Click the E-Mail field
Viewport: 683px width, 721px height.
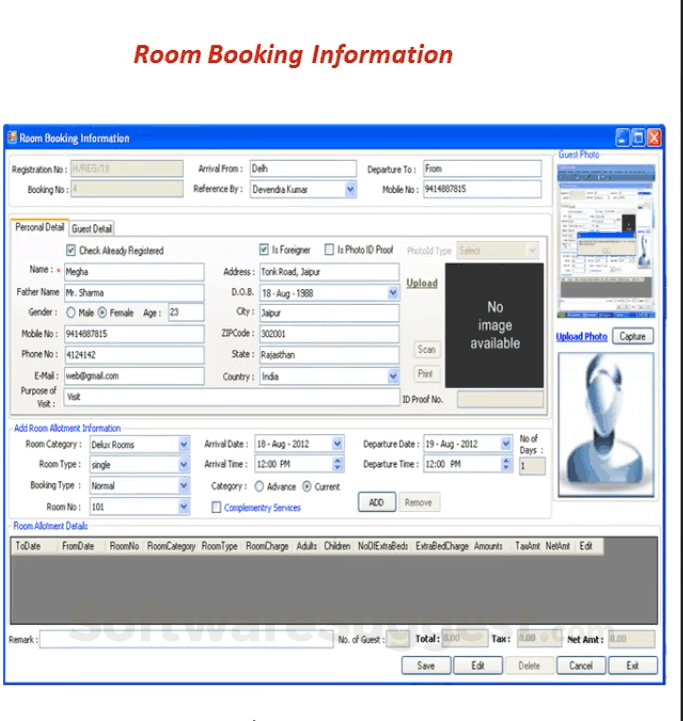(x=134, y=376)
